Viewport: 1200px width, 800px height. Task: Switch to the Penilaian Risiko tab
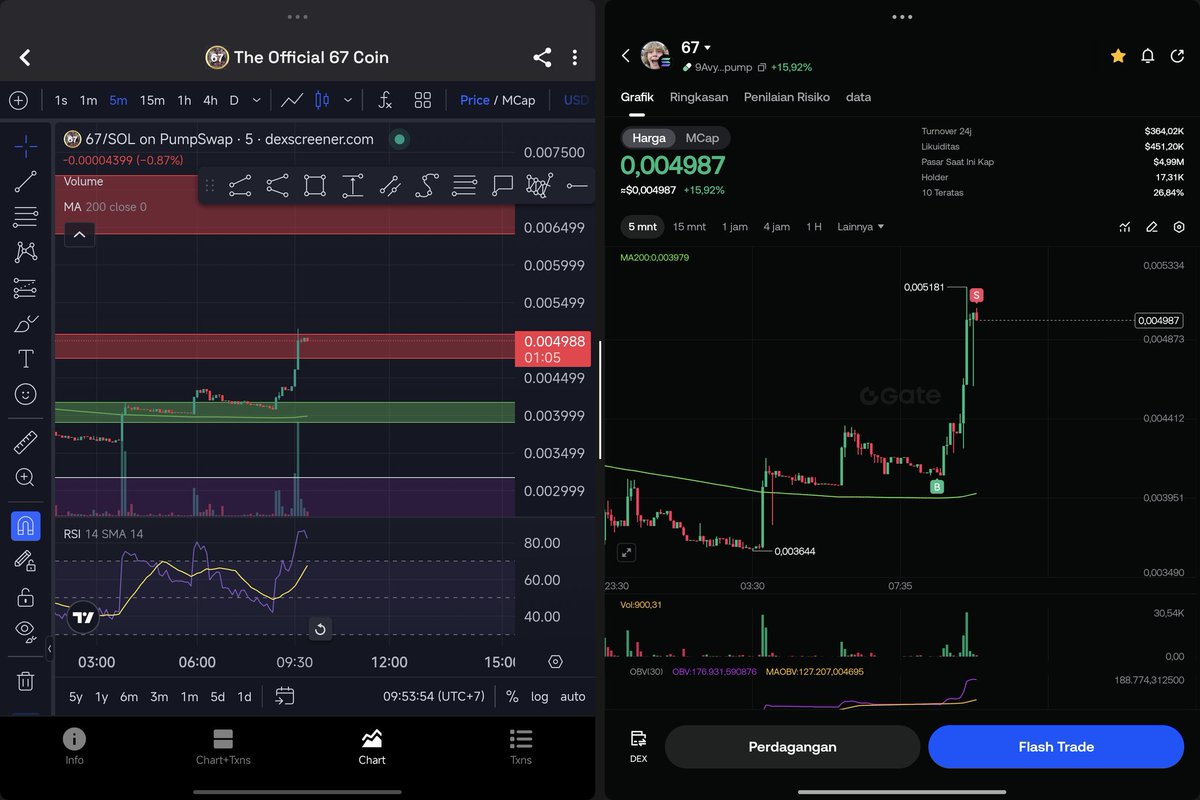[787, 97]
